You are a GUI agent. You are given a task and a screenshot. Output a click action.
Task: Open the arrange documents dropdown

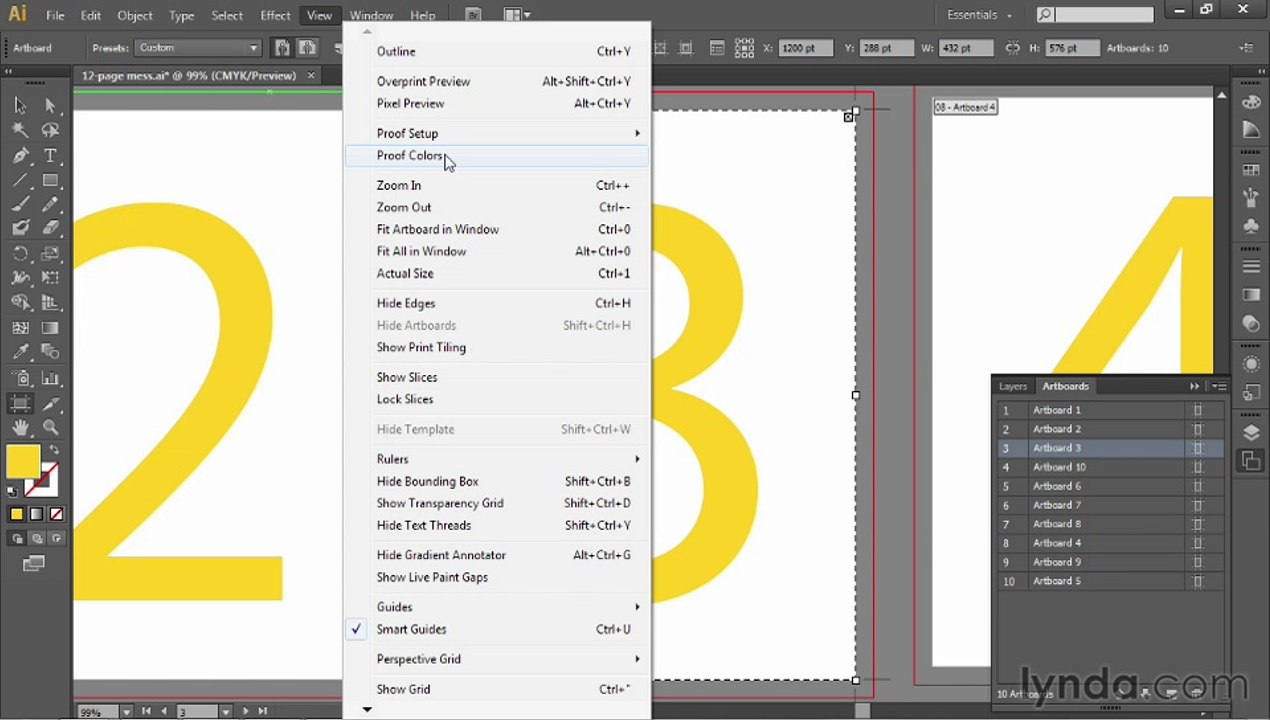(x=517, y=15)
